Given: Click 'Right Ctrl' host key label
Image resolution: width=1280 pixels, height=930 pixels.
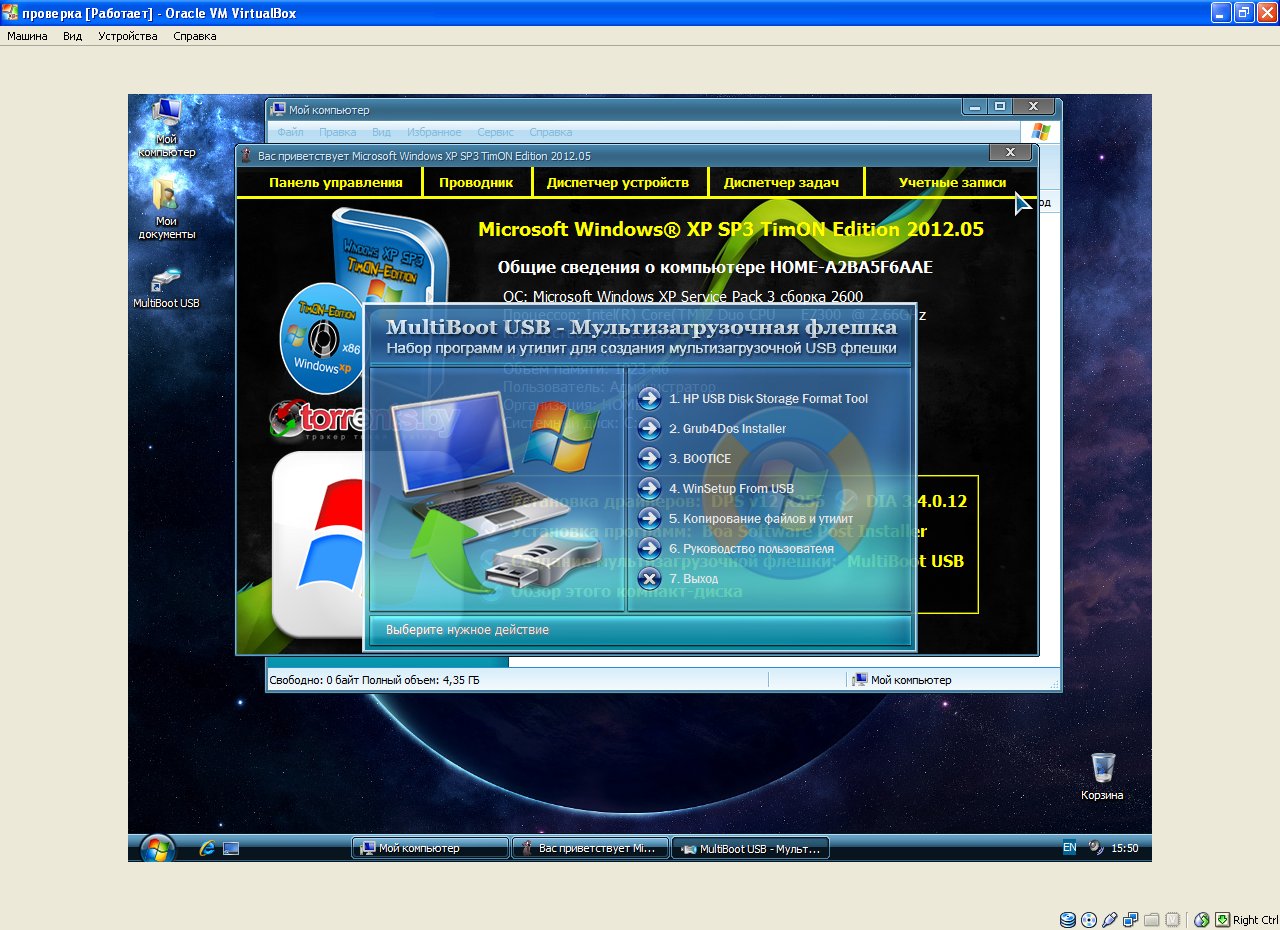Looking at the screenshot, I should pos(1255,920).
